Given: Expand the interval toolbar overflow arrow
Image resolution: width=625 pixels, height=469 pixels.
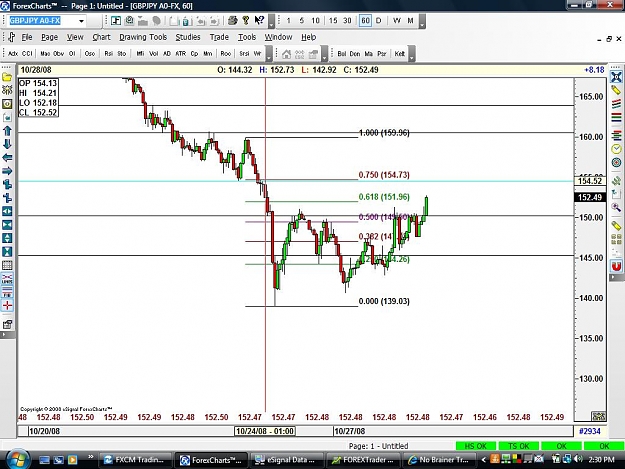Looking at the screenshot, I should [422, 22].
